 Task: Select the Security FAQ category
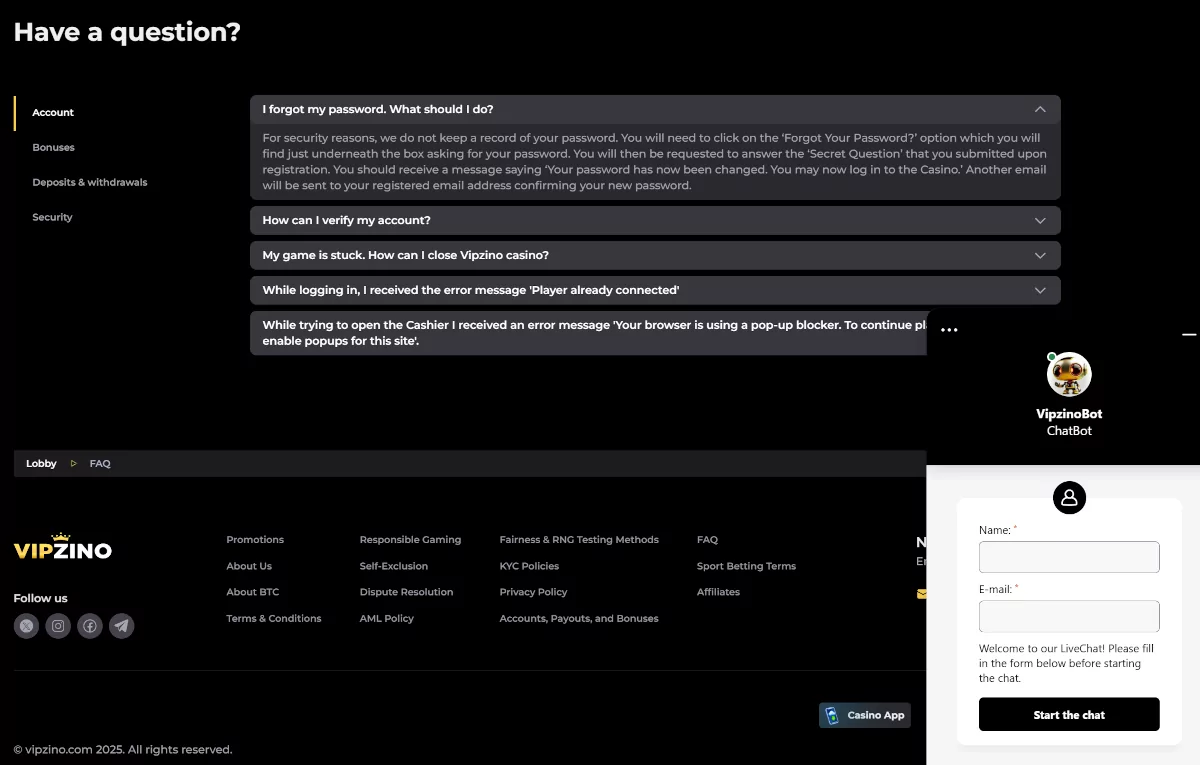[x=52, y=218]
